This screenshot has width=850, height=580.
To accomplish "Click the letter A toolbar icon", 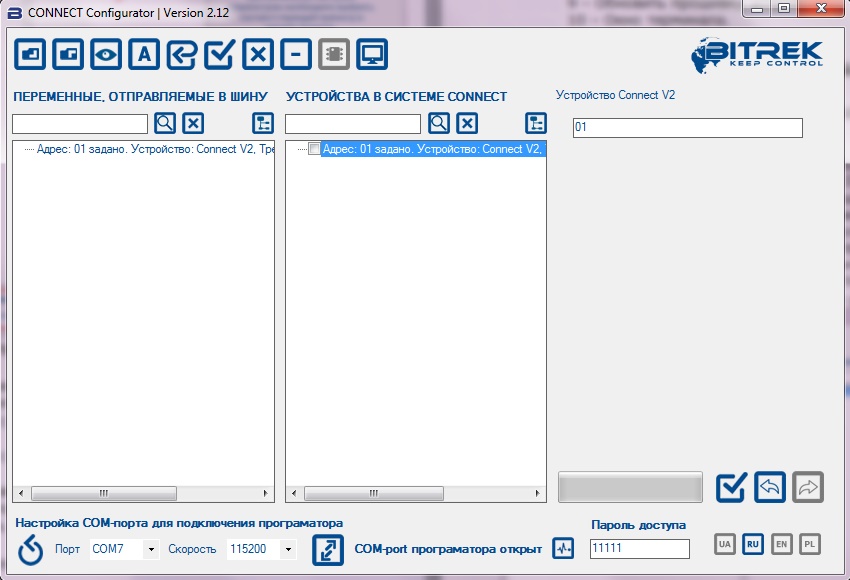I will pyautogui.click(x=143, y=55).
